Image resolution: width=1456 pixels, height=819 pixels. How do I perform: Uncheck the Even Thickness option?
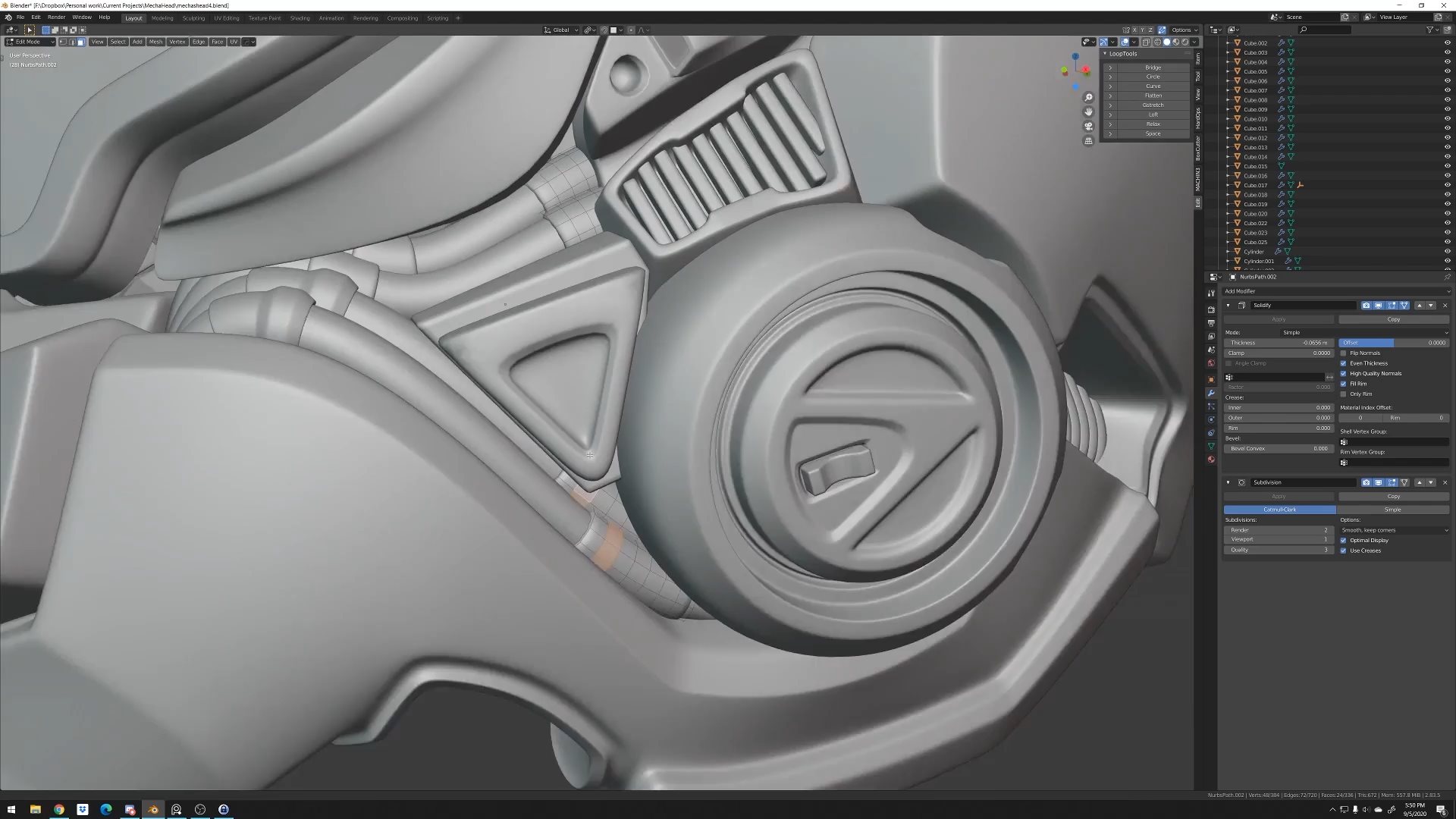[1343, 363]
